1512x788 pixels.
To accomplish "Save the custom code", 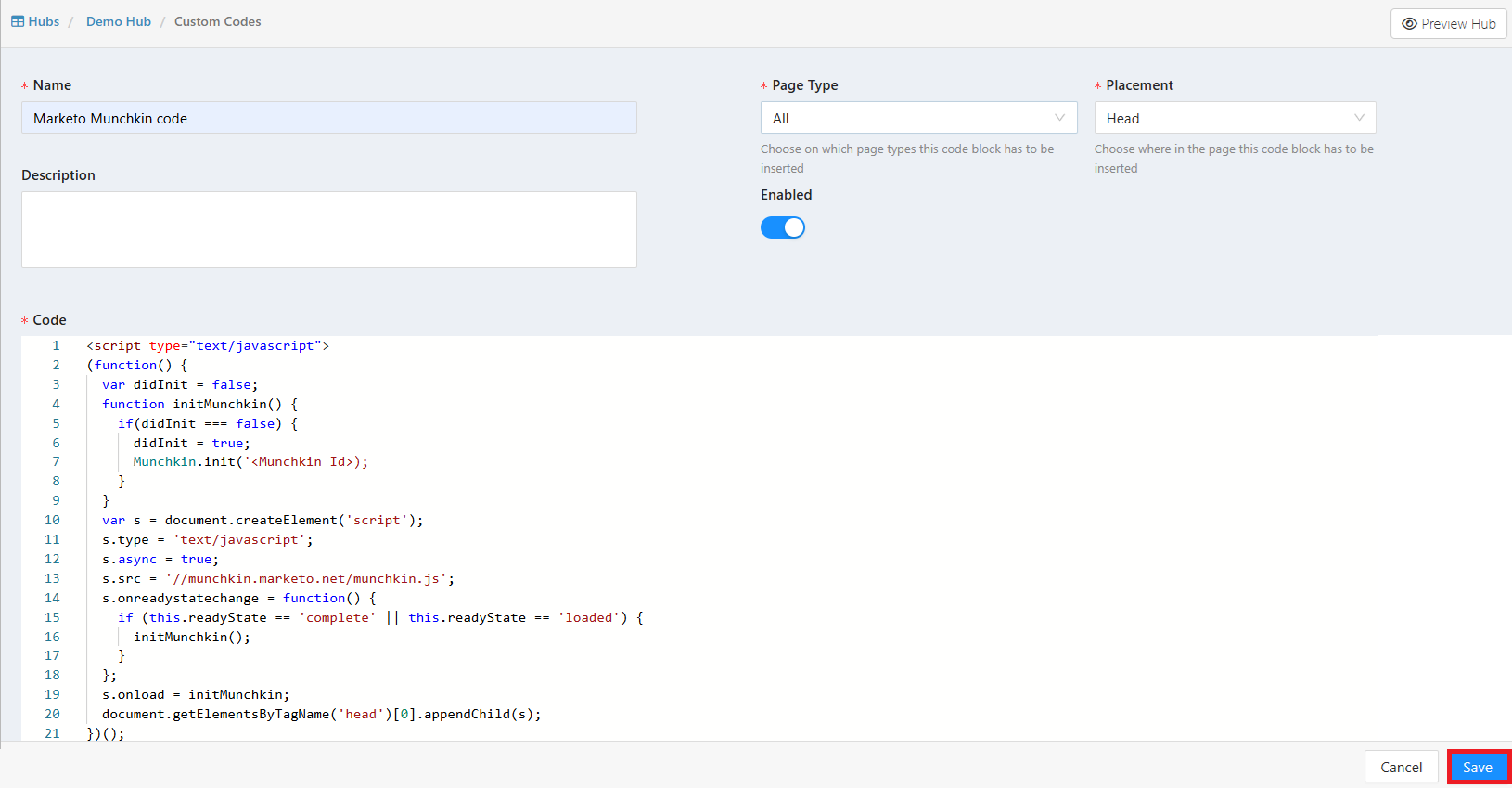I will tap(1478, 767).
